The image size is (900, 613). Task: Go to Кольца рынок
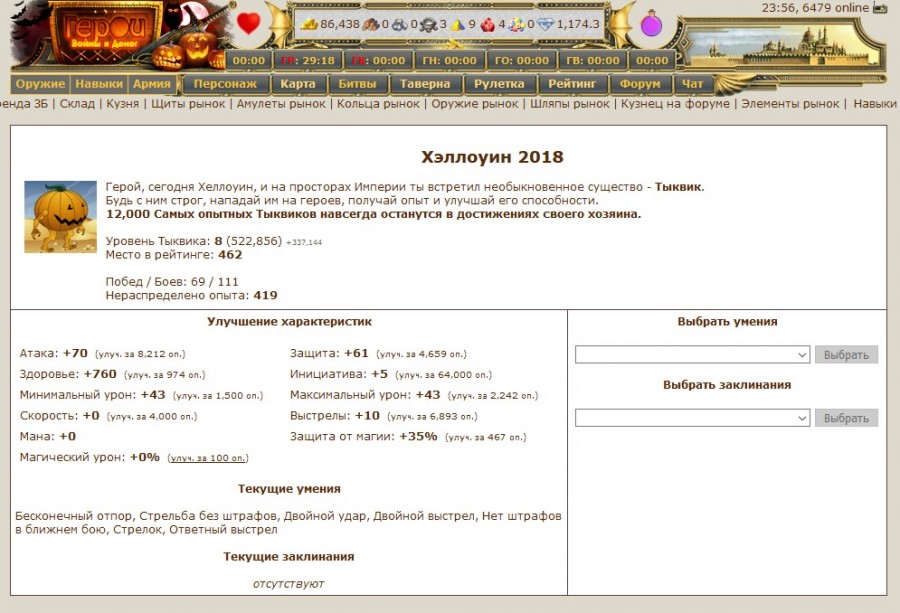click(378, 104)
